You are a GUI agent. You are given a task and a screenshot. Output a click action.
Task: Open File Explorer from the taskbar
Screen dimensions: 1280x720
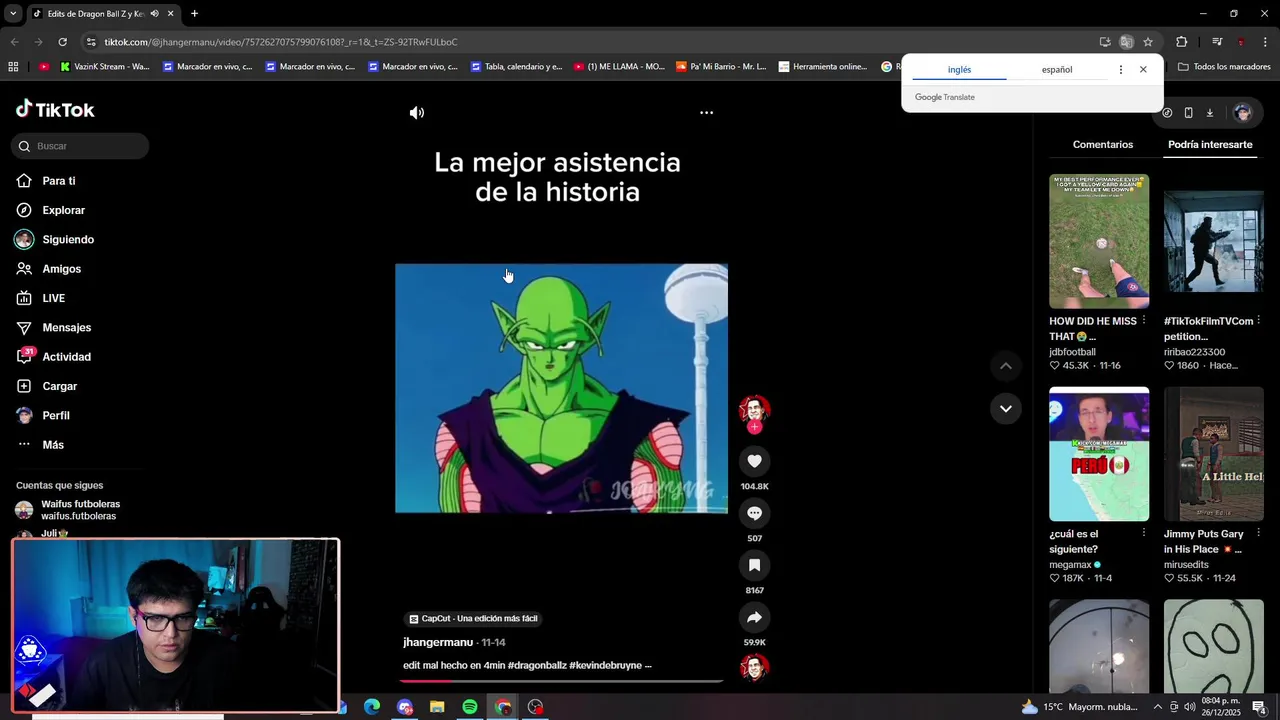pyautogui.click(x=437, y=707)
